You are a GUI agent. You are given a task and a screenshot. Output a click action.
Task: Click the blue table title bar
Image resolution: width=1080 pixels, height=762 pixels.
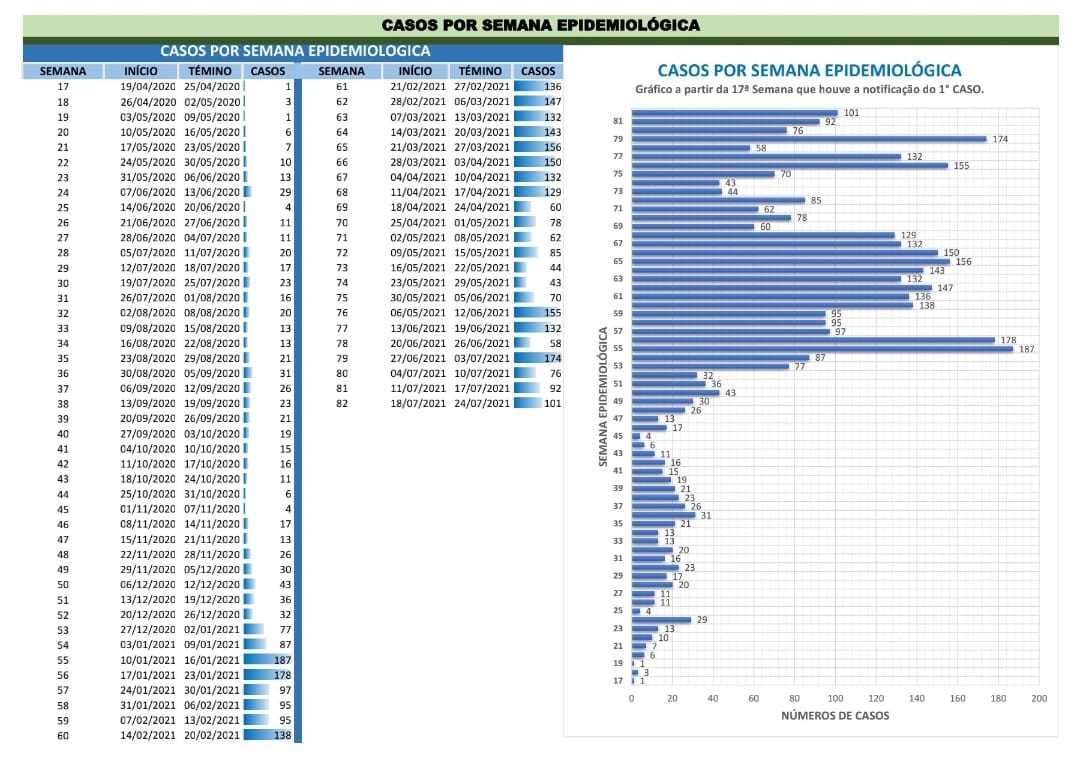(295, 51)
